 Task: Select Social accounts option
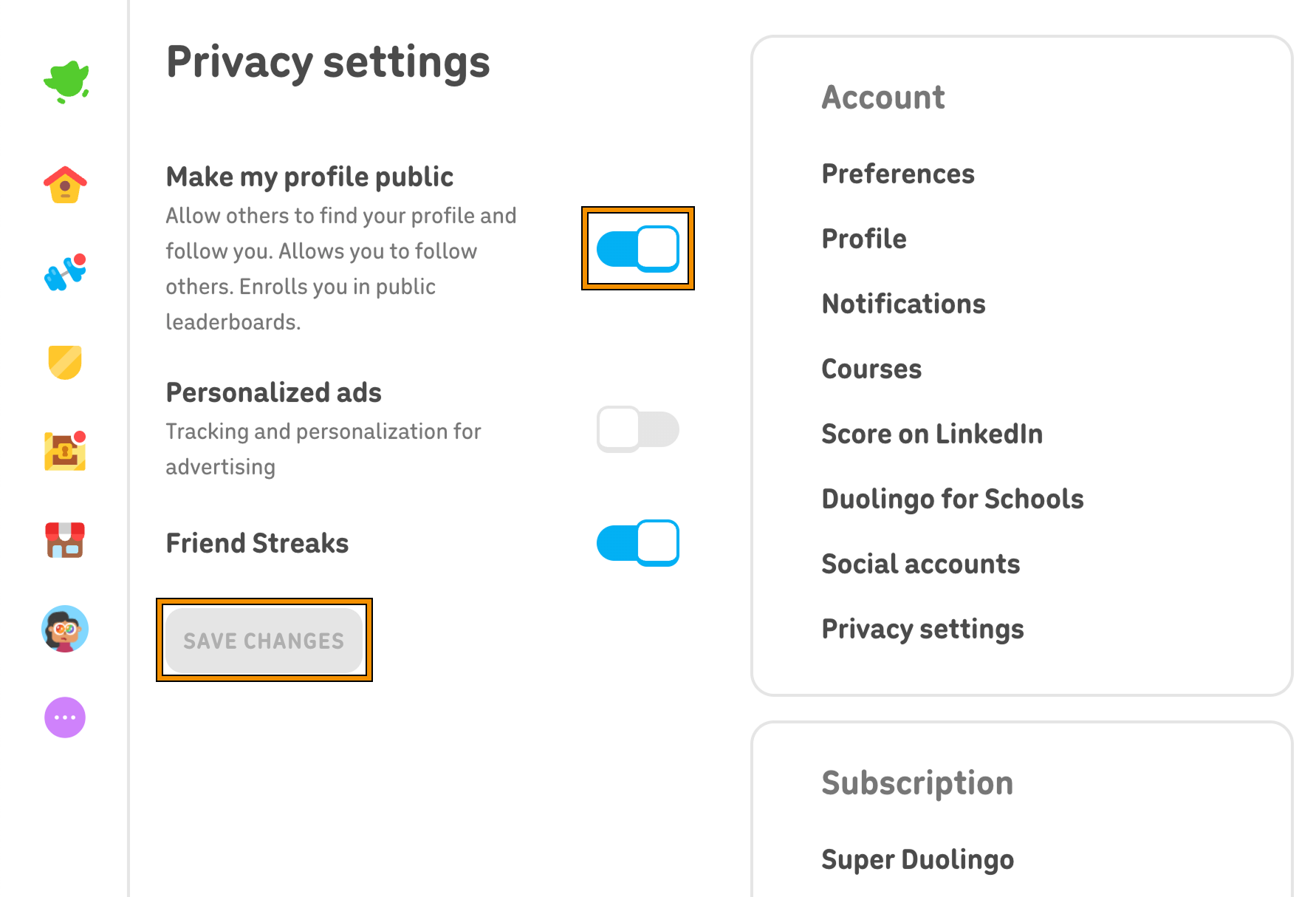[x=921, y=564]
